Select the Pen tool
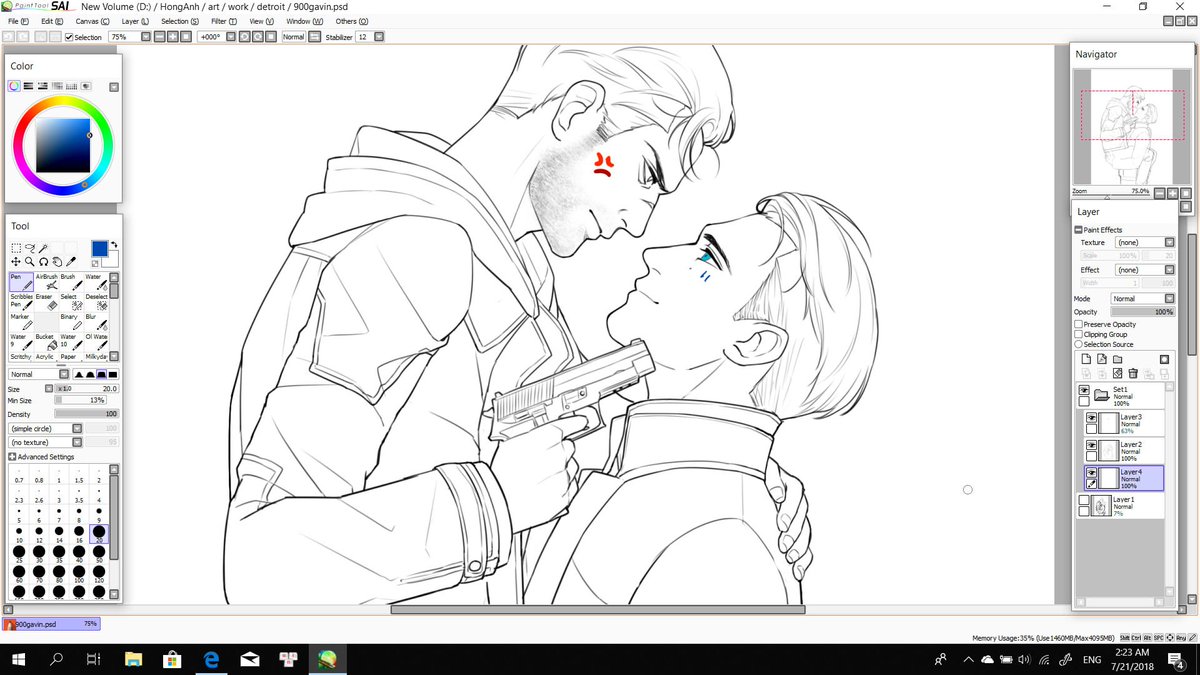Viewport: 1200px width, 675px height. pyautogui.click(x=21, y=282)
